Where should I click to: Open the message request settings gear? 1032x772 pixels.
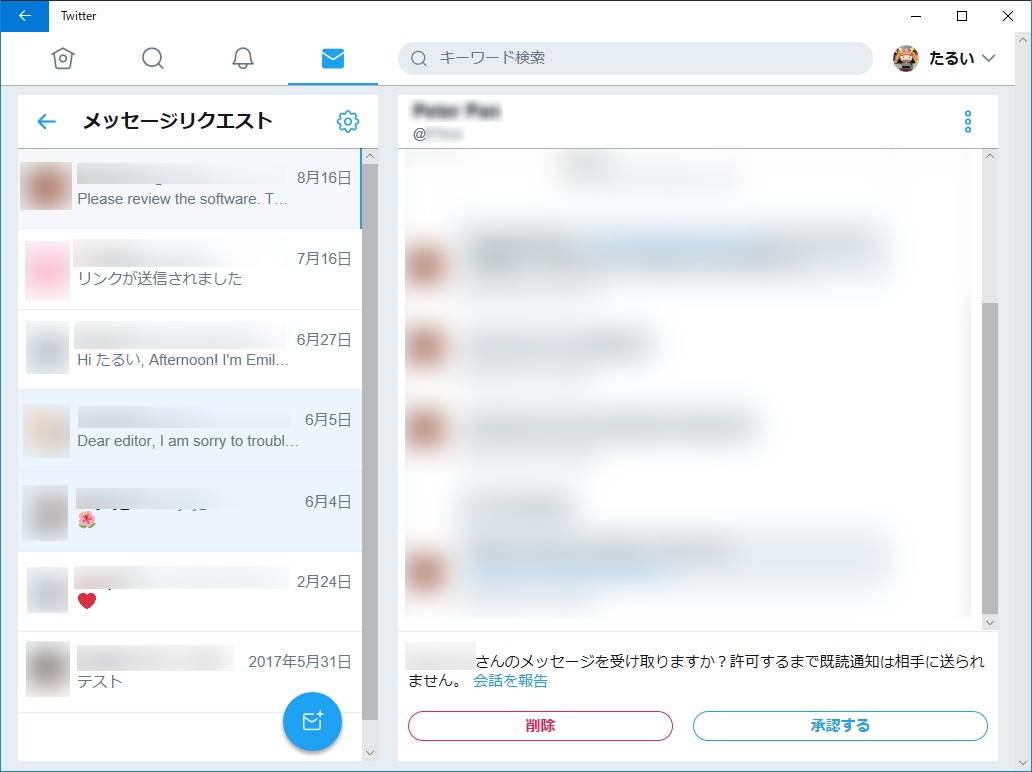click(347, 121)
